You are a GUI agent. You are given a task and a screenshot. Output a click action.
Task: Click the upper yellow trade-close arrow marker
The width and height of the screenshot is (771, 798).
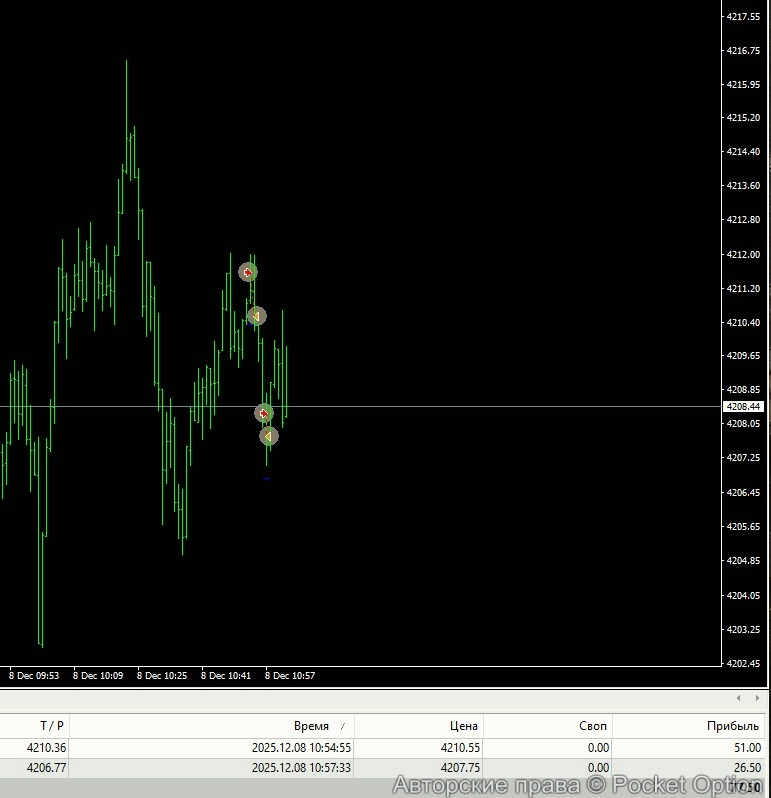[256, 316]
